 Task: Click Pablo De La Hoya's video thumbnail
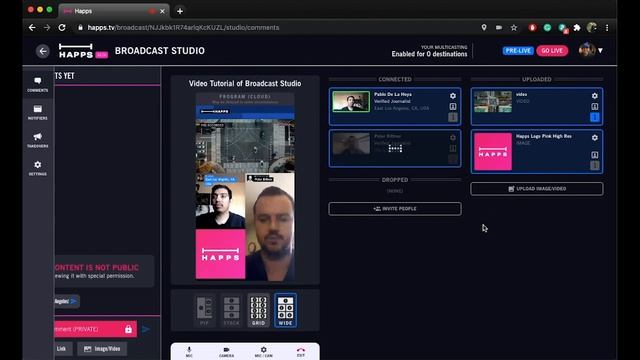[x=351, y=101]
